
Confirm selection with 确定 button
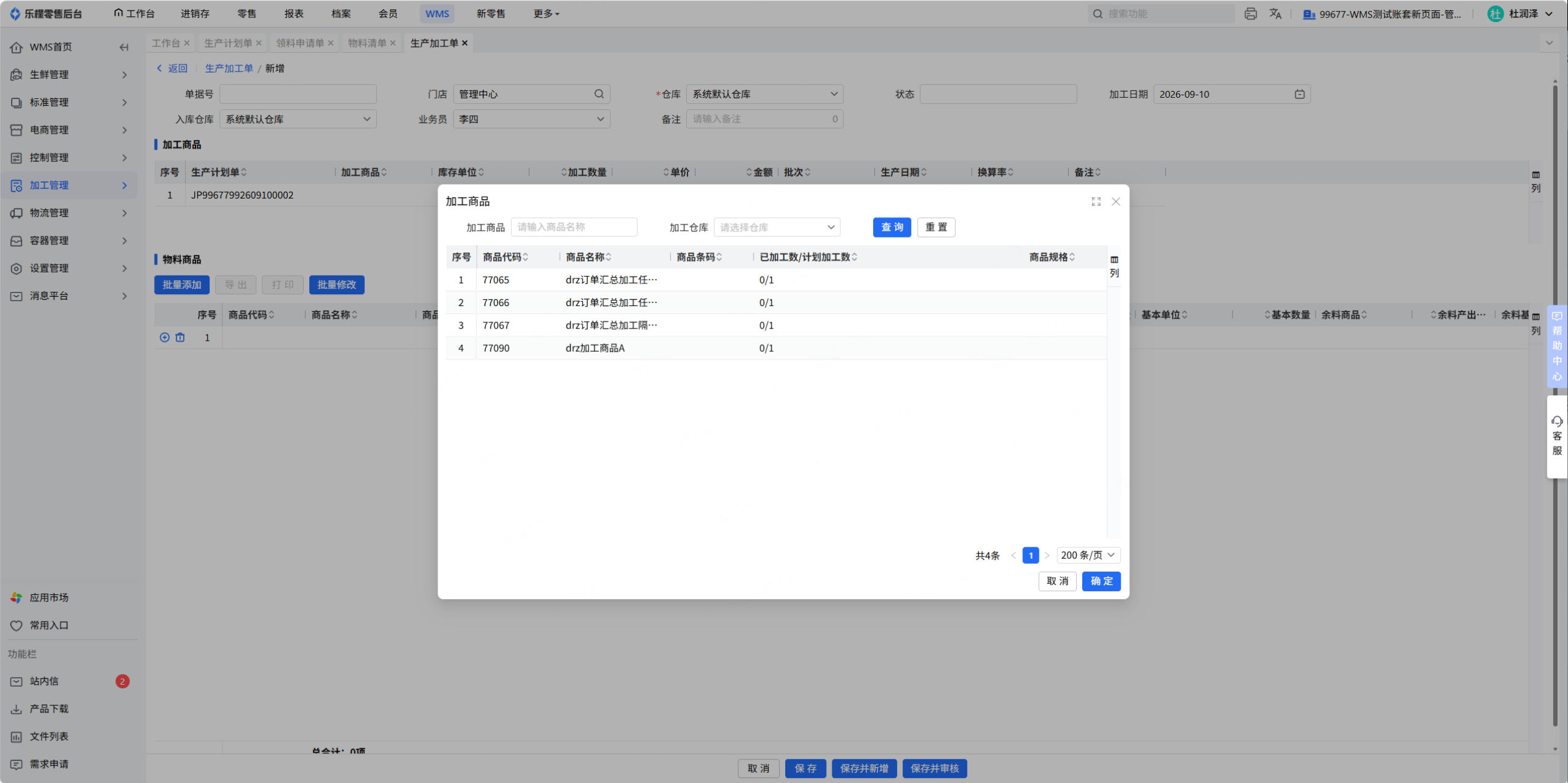1101,581
